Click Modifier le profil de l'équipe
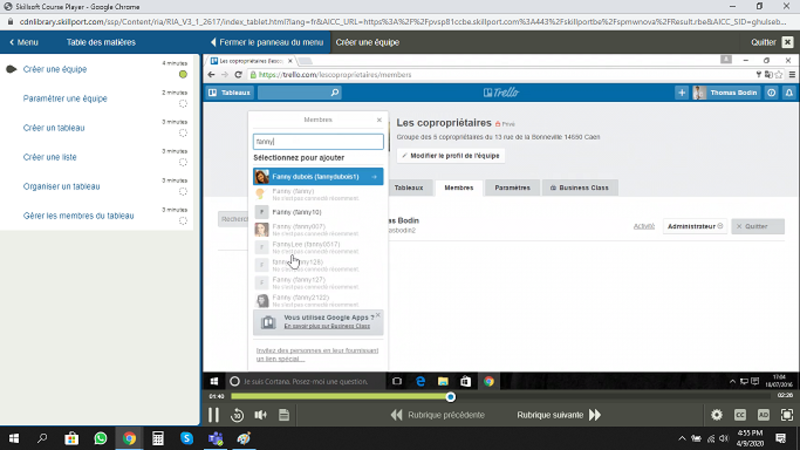Screen dimensions: 800x450 coord(451,156)
